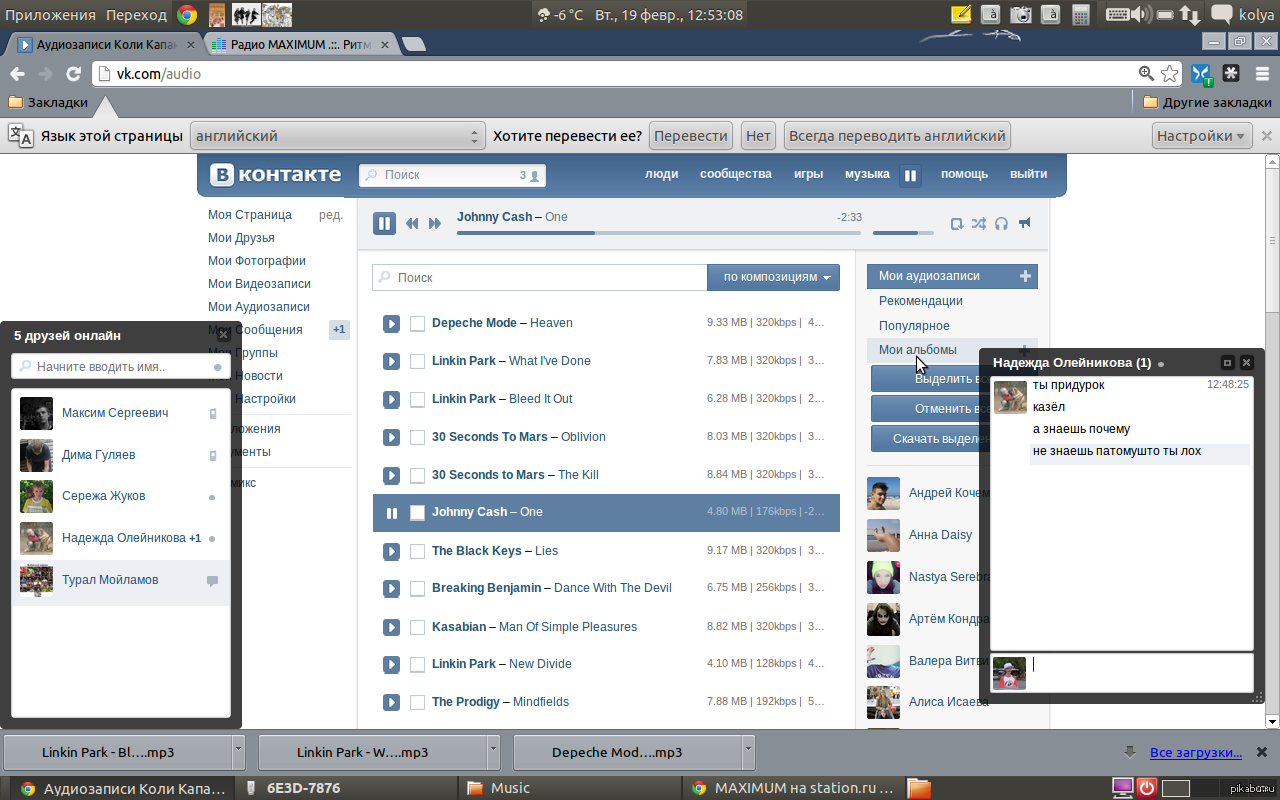Open Мои Друзья in left menu
The width and height of the screenshot is (1280, 800).
tap(241, 238)
